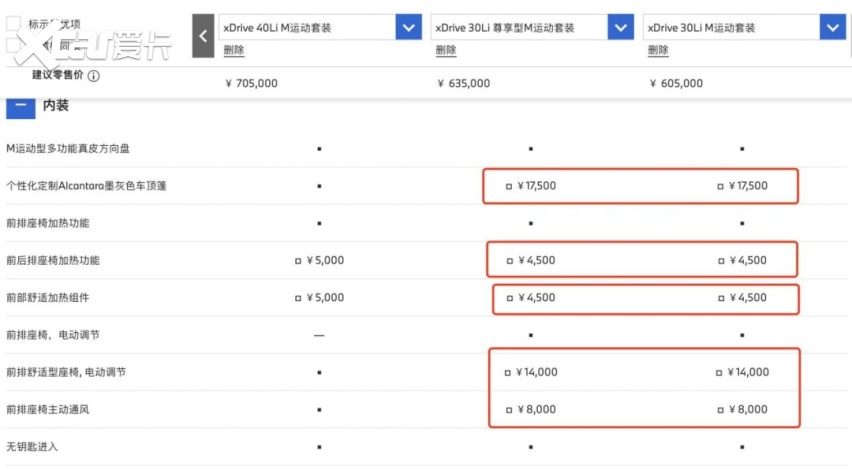852x470 pixels.
Task: Click the 前排舒适型座椅, 电动调节 row label
Action: (66, 372)
